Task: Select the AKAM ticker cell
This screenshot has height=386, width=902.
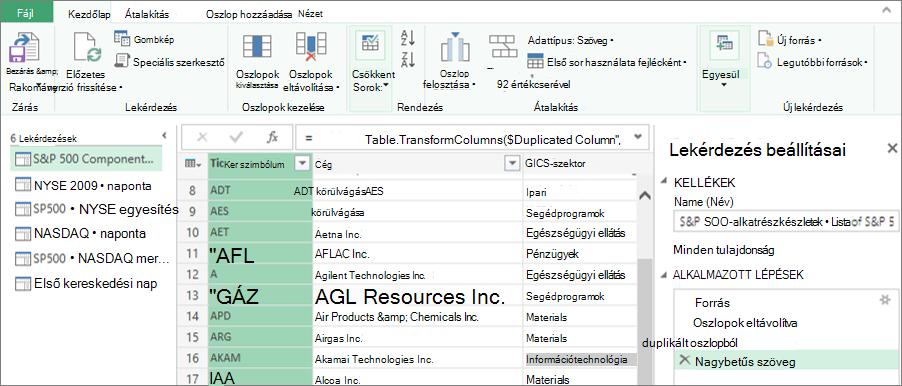Action: point(260,358)
